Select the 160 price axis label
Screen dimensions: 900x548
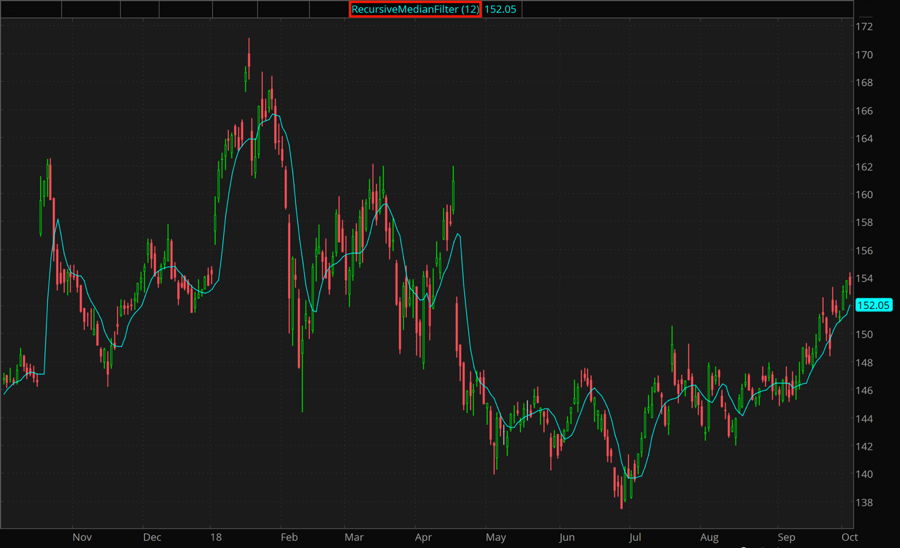(x=866, y=194)
